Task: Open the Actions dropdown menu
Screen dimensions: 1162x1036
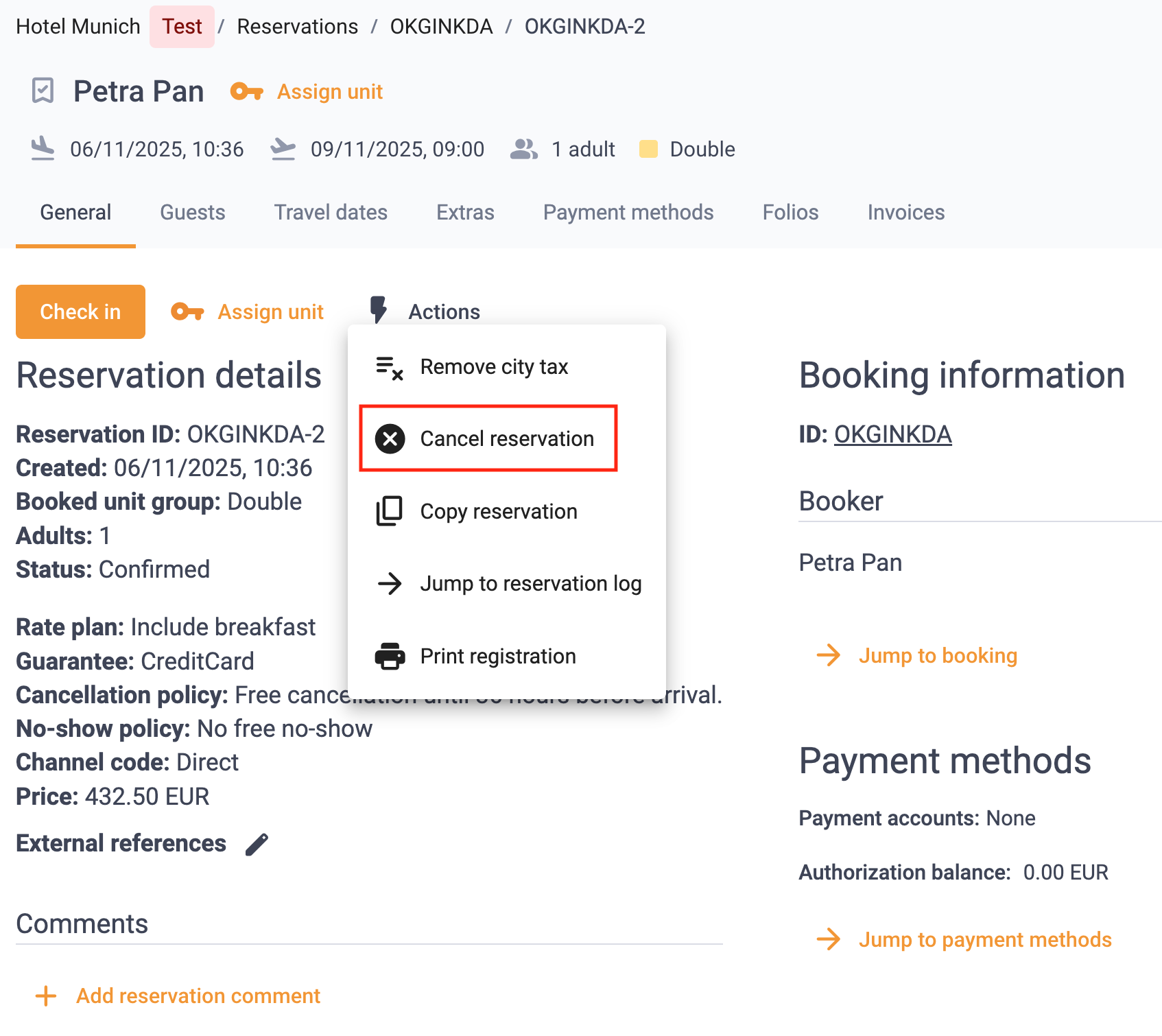Action: click(425, 311)
